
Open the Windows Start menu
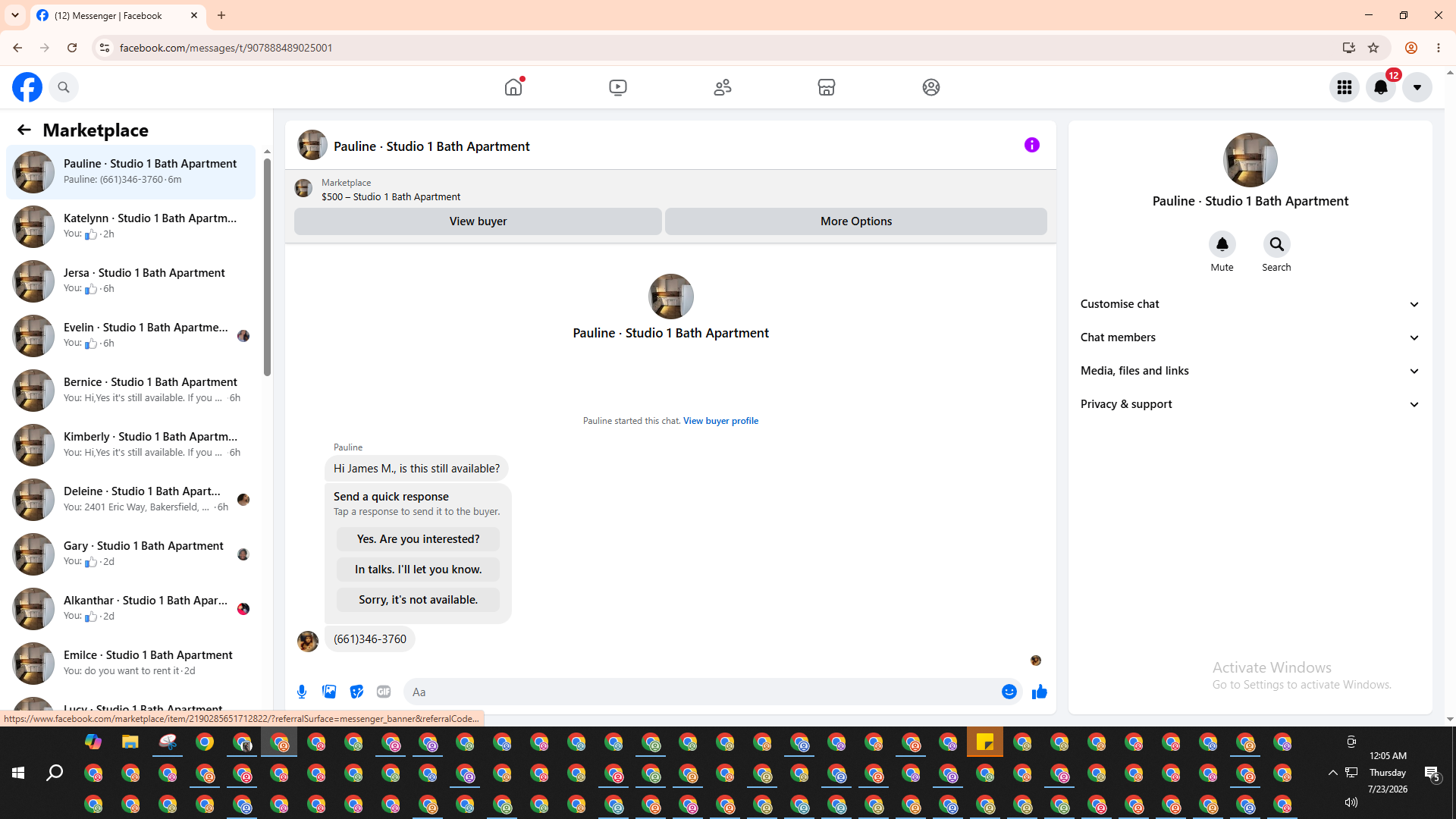point(18,773)
